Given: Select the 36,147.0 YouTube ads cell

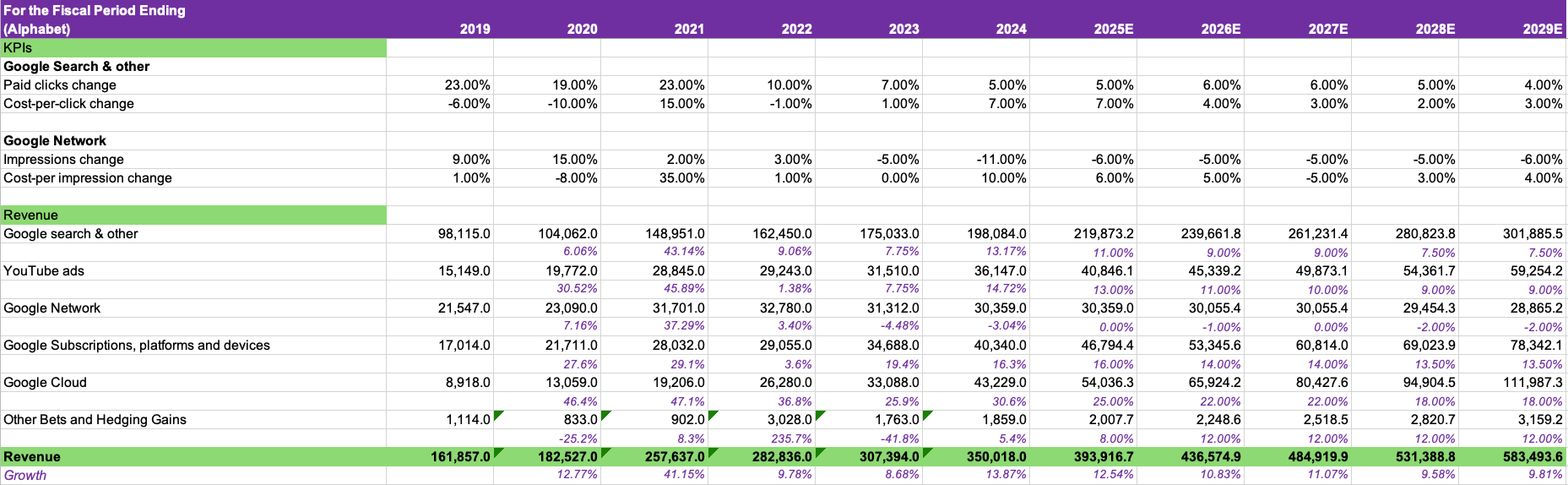Looking at the screenshot, I should [1000, 271].
